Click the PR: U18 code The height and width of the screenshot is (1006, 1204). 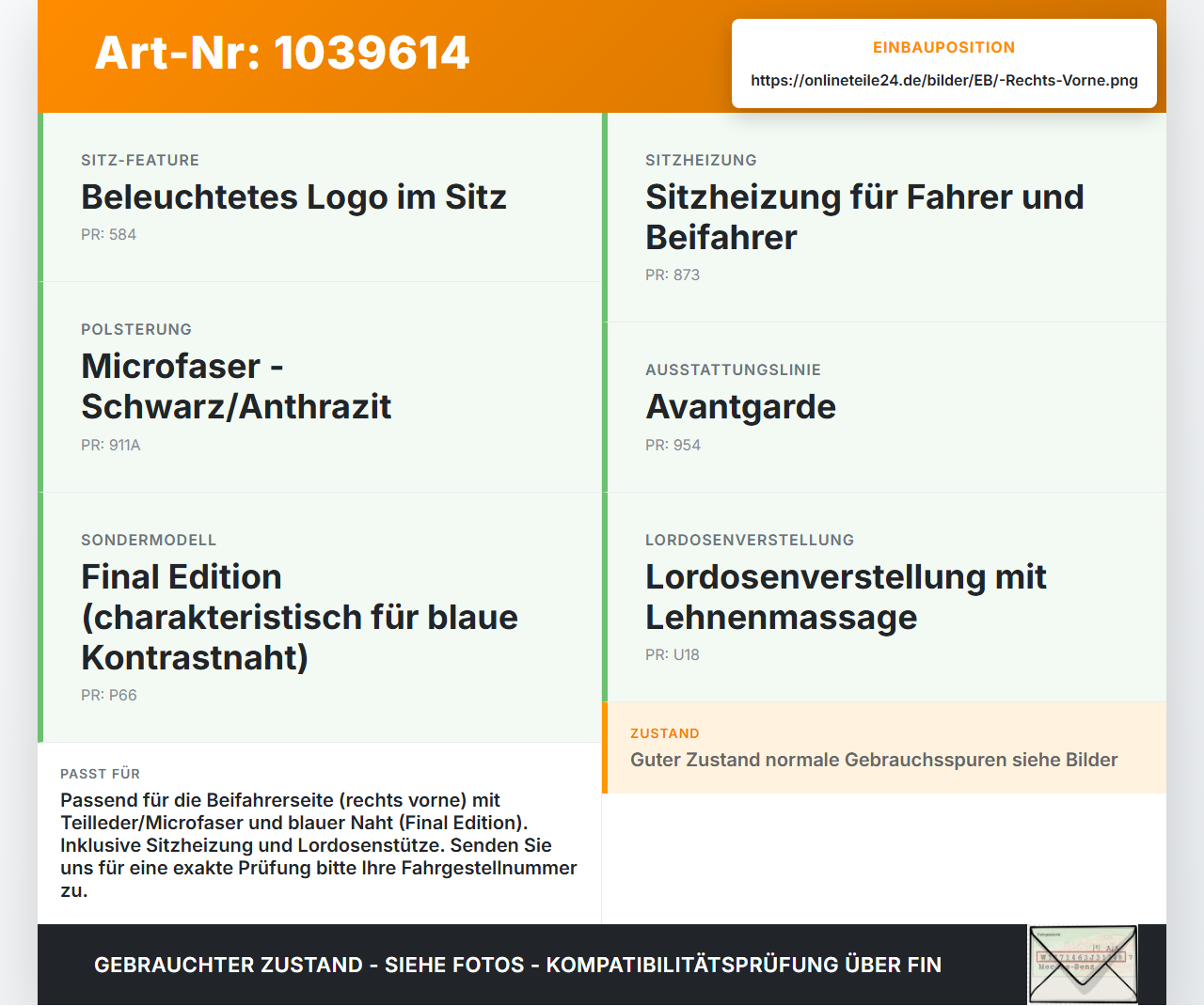pos(673,654)
